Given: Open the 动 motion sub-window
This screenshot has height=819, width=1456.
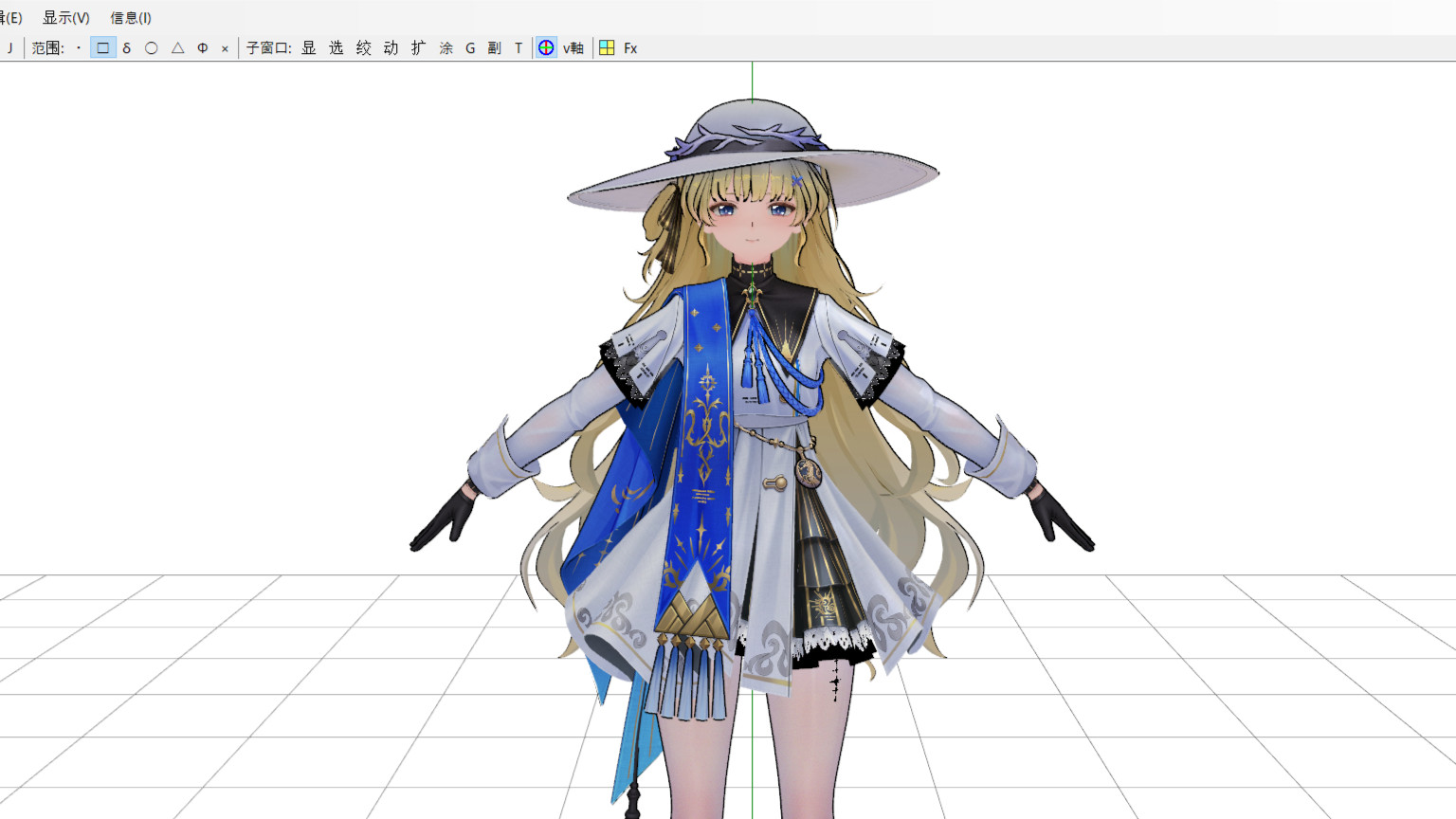Looking at the screenshot, I should [391, 48].
